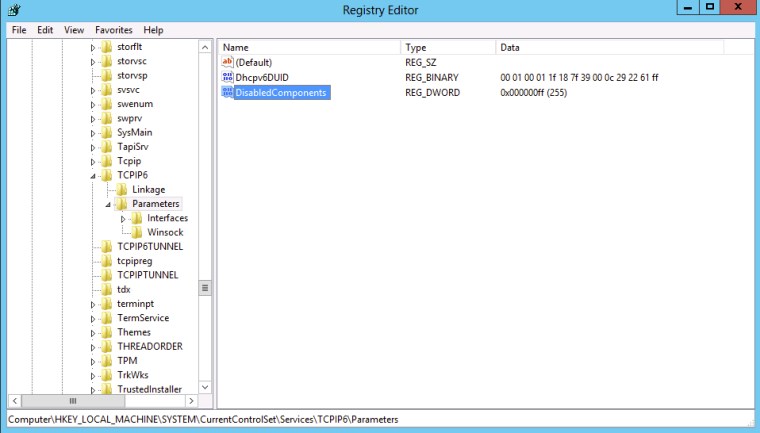Click the storvsc folder icon
760x433 pixels.
coord(107,61)
